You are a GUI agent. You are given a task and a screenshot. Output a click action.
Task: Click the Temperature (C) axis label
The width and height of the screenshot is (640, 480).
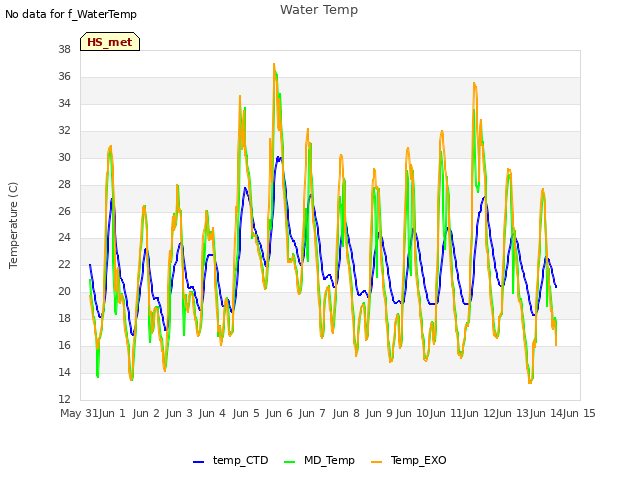pyautogui.click(x=13, y=225)
